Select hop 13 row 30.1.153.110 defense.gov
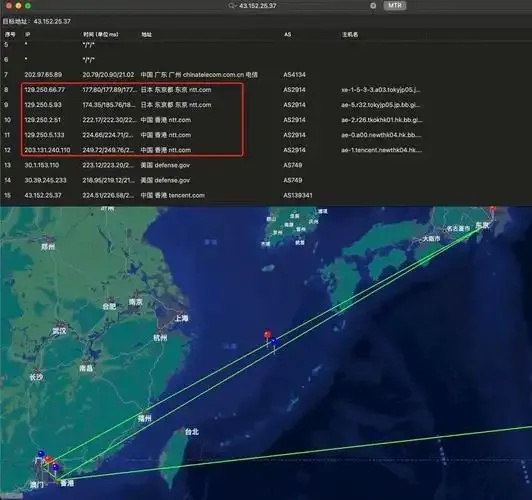 pyautogui.click(x=266, y=165)
